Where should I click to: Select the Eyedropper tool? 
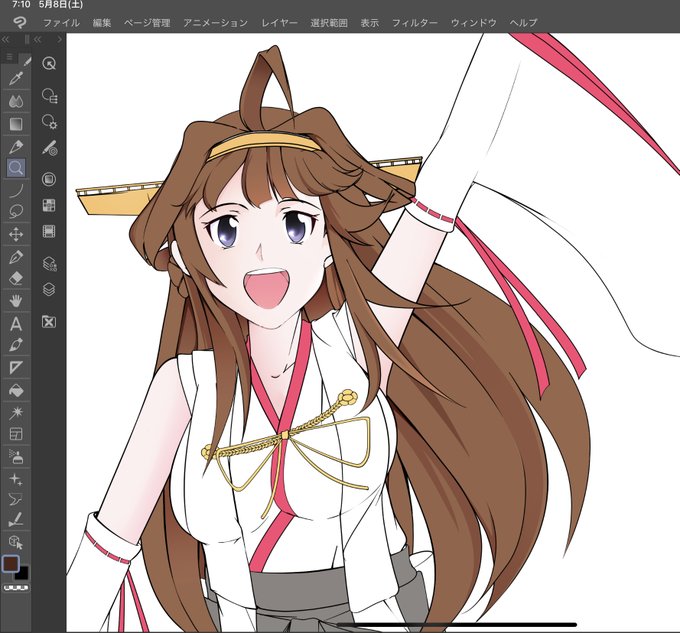tap(16, 78)
